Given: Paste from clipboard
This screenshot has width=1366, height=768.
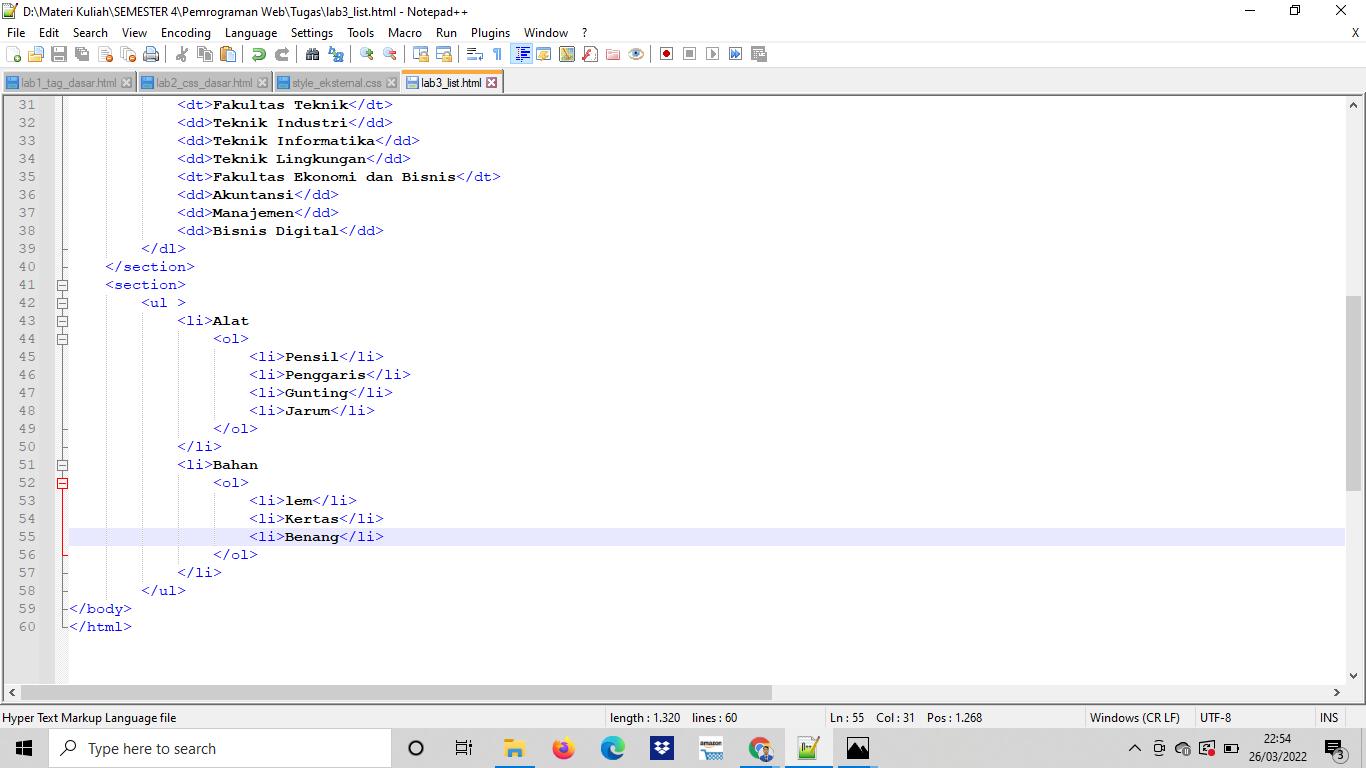Looking at the screenshot, I should 230,53.
